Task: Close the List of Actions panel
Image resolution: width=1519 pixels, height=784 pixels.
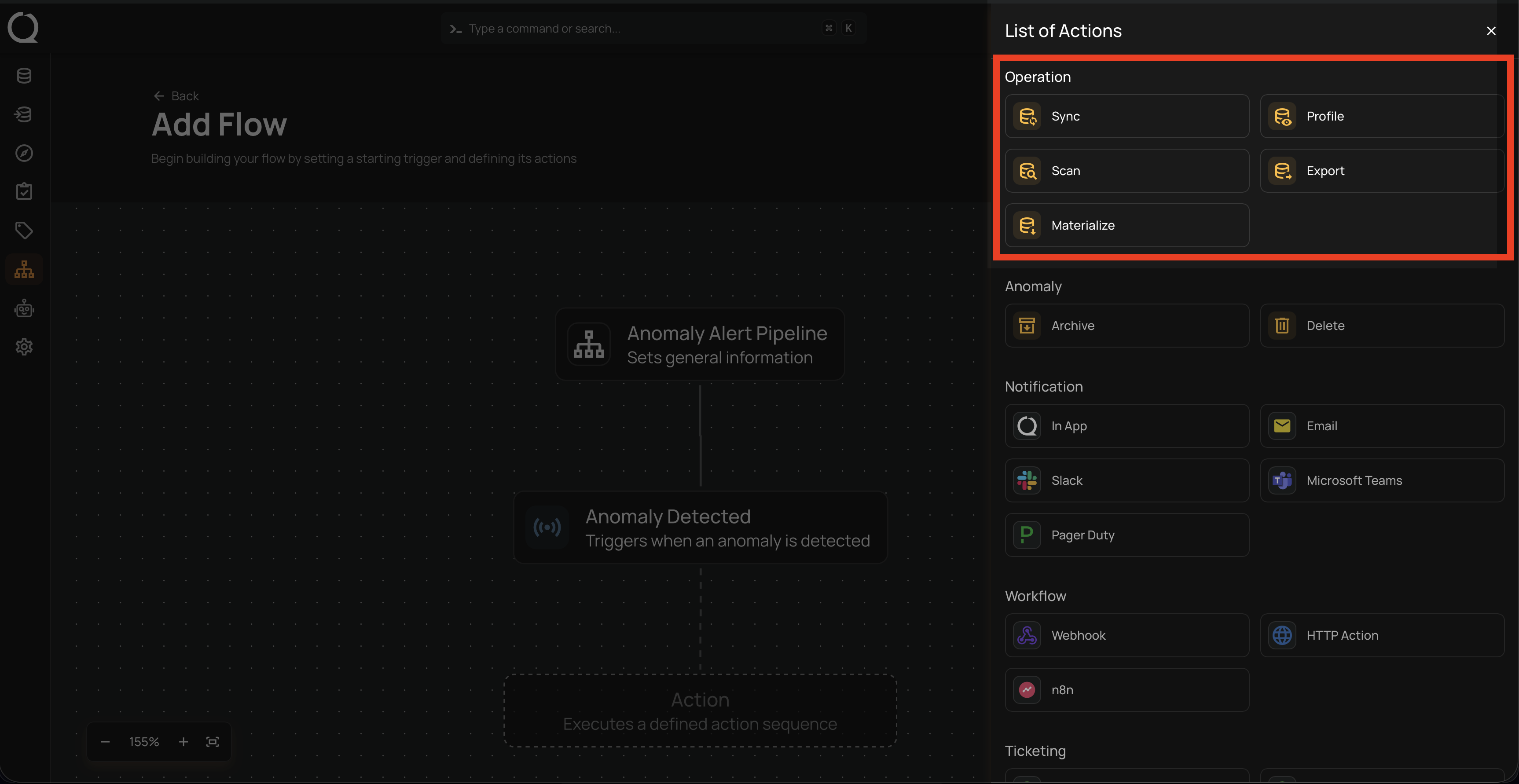Action: pos(1491,31)
